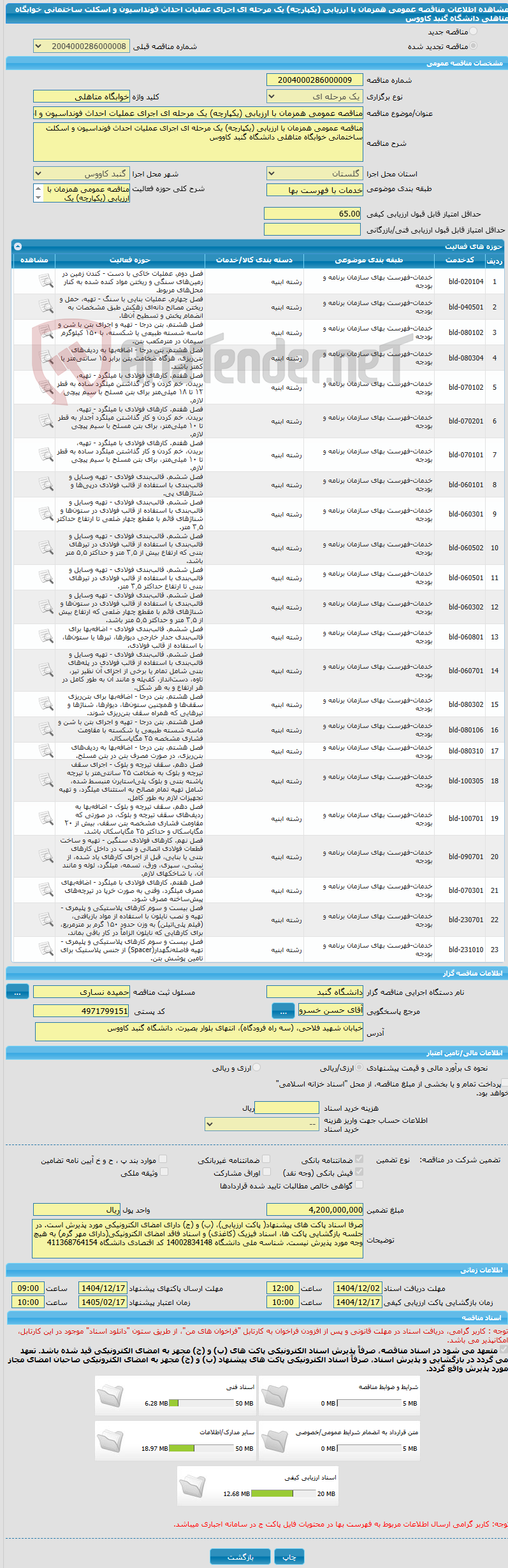The width and height of the screenshot is (508, 1568).
Task: Open view icon for row bld-060502
Action: pyautogui.click(x=46, y=548)
